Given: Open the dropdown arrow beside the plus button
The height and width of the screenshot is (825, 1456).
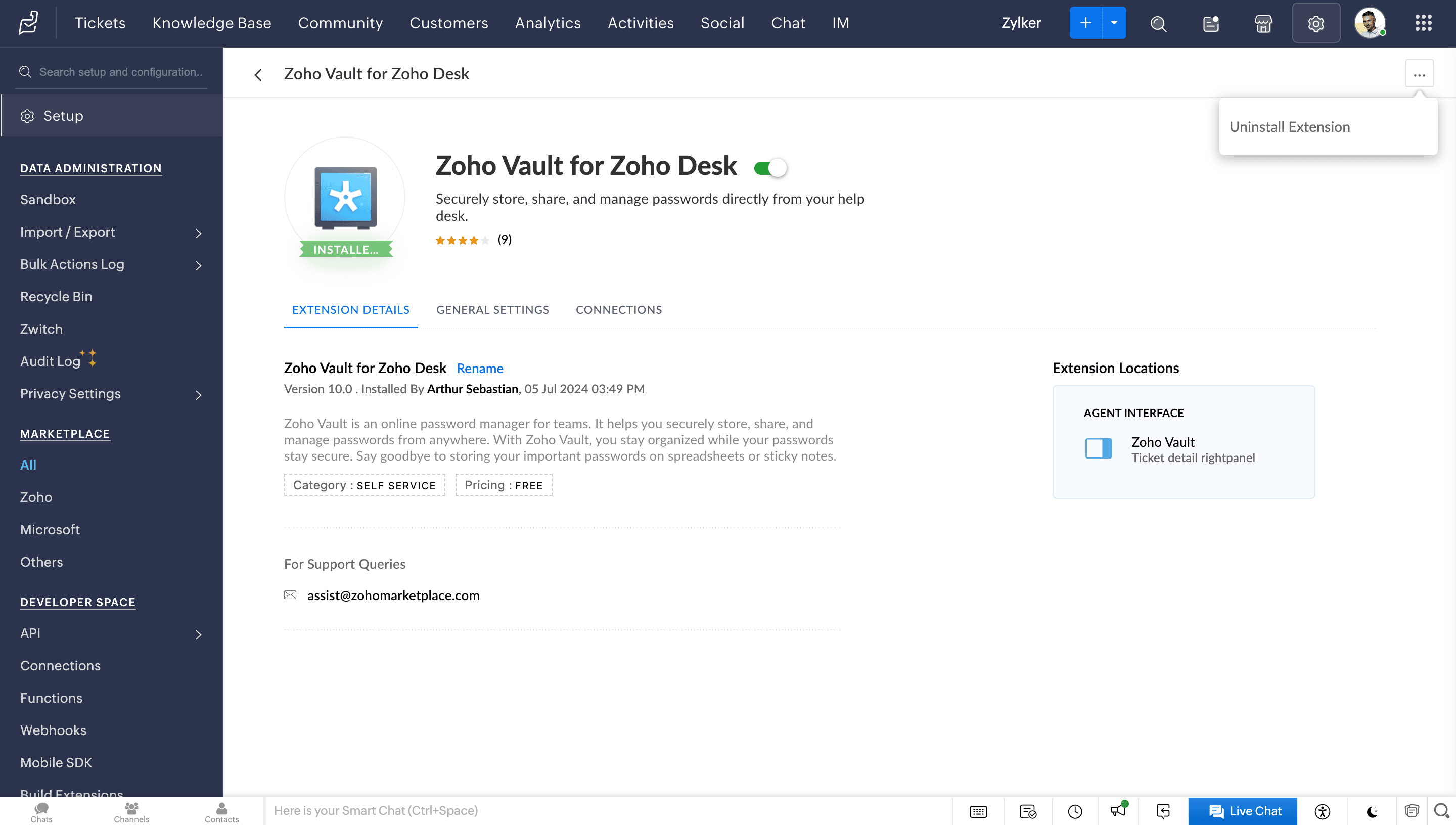Looking at the screenshot, I should [x=1114, y=23].
